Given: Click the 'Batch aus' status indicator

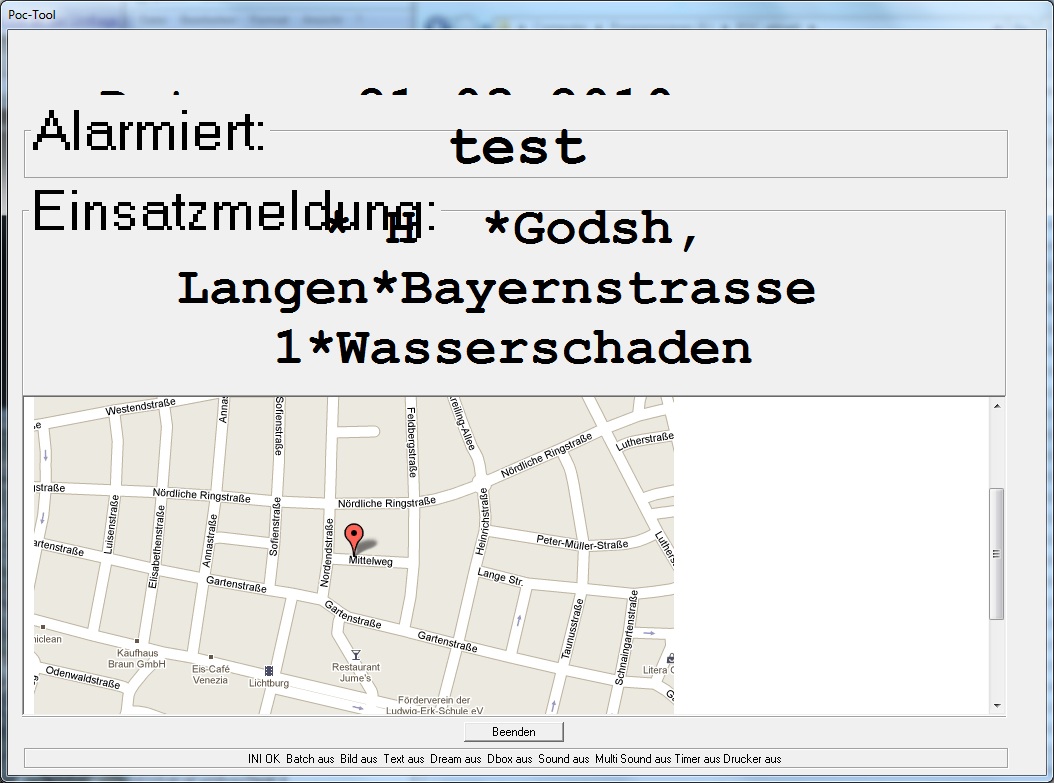Looking at the screenshot, I should [310, 759].
